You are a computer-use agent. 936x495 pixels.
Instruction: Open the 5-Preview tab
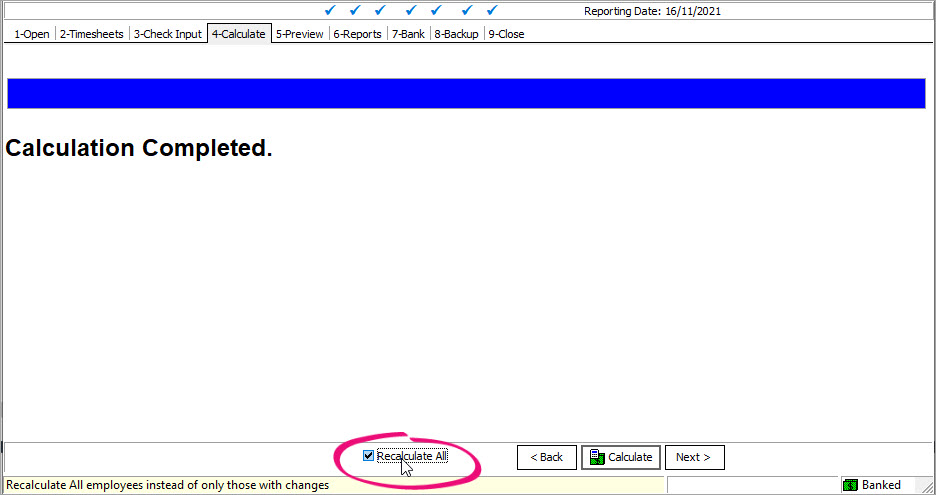coord(299,34)
